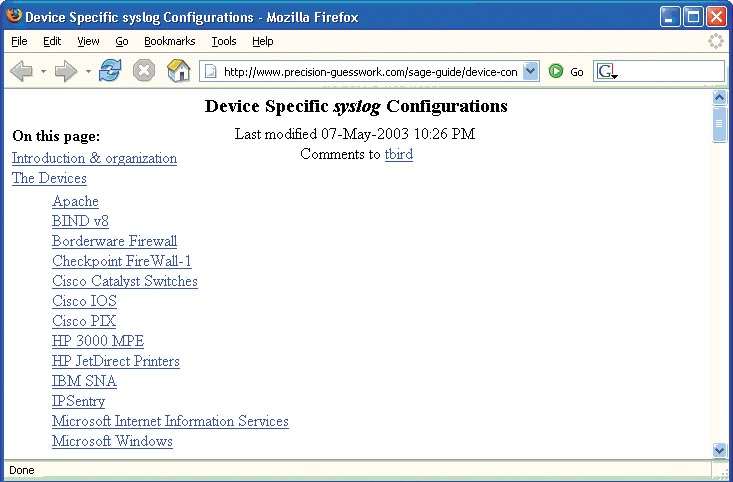Open the View menu

pyautogui.click(x=88, y=41)
